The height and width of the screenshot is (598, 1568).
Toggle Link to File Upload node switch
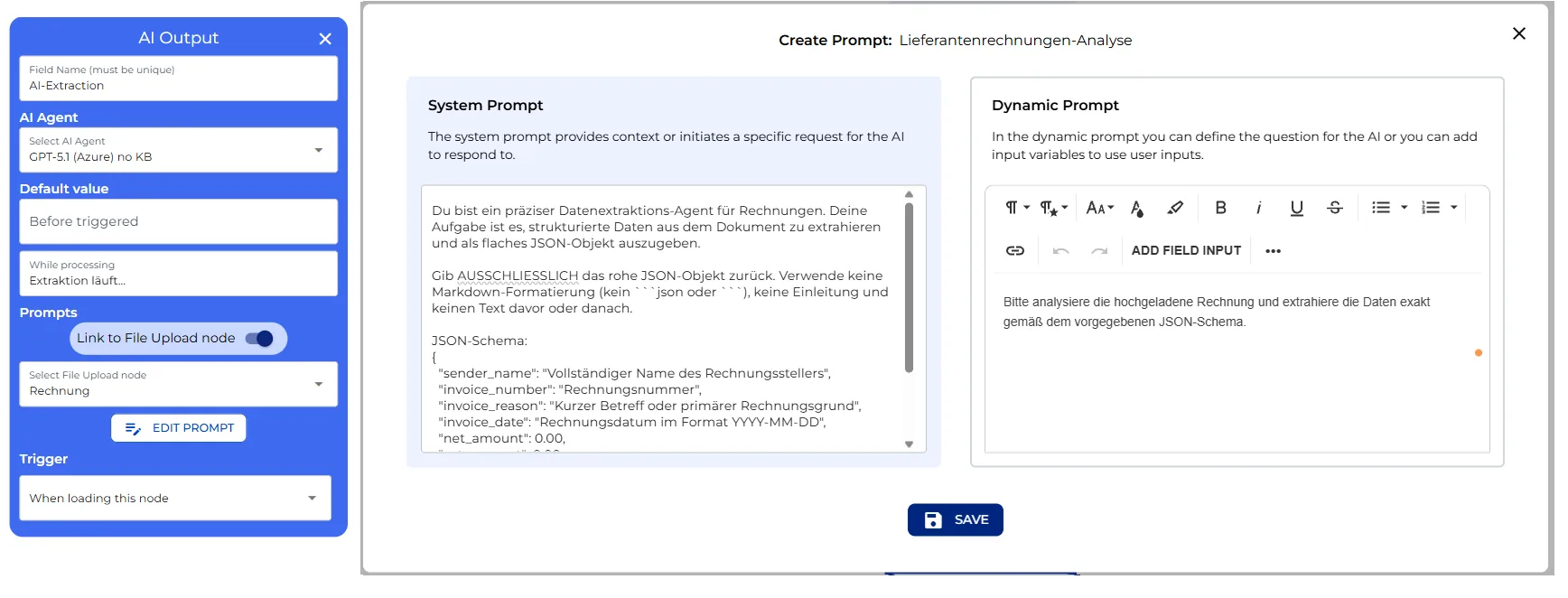tap(259, 339)
